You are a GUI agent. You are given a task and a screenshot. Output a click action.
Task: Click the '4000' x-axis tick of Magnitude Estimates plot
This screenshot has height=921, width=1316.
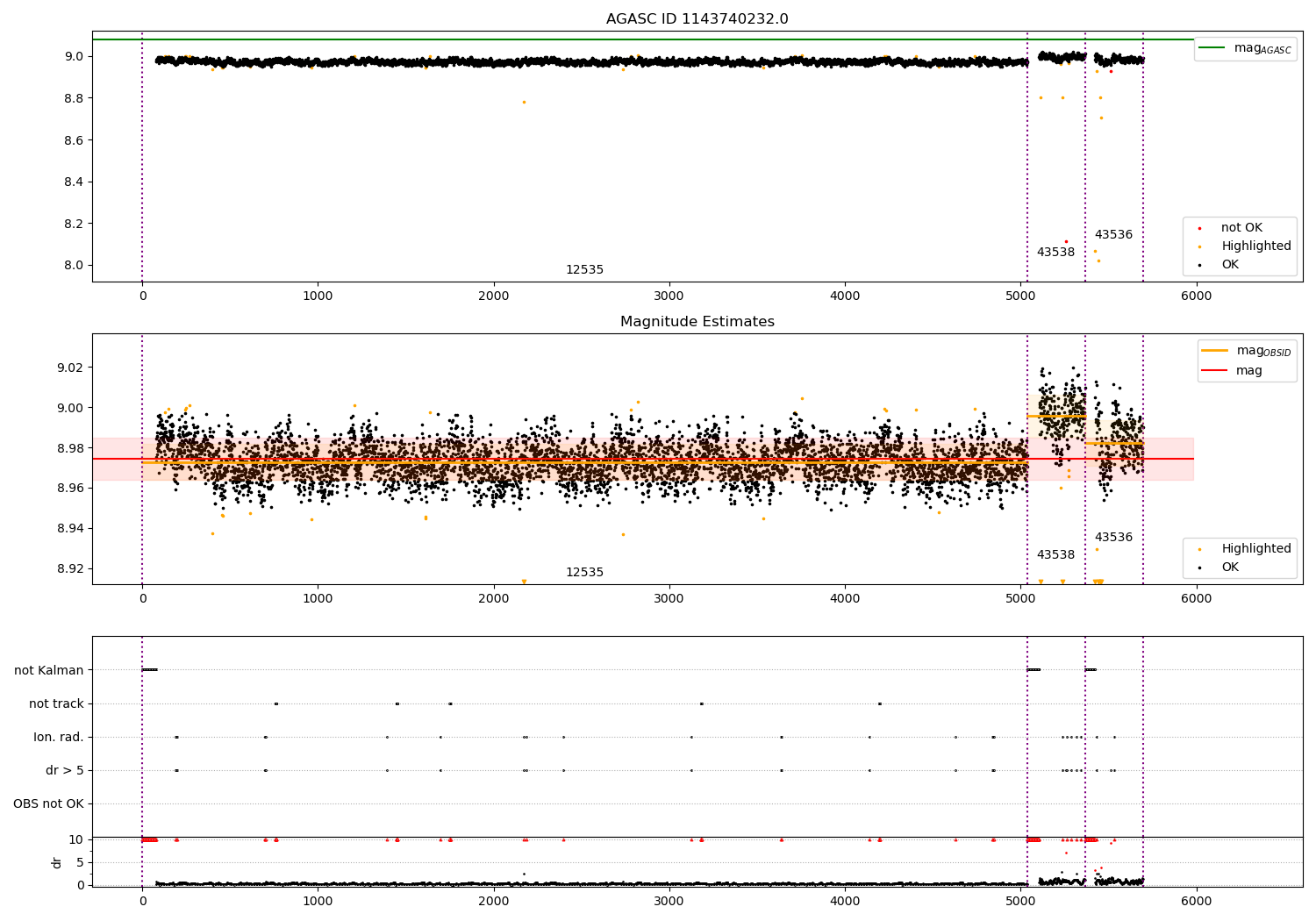[x=845, y=599]
